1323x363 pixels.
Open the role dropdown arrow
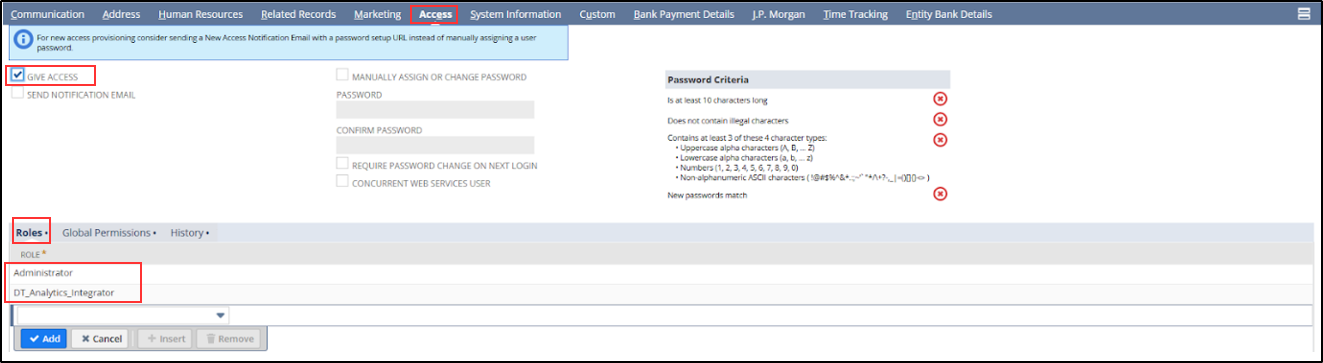220,316
